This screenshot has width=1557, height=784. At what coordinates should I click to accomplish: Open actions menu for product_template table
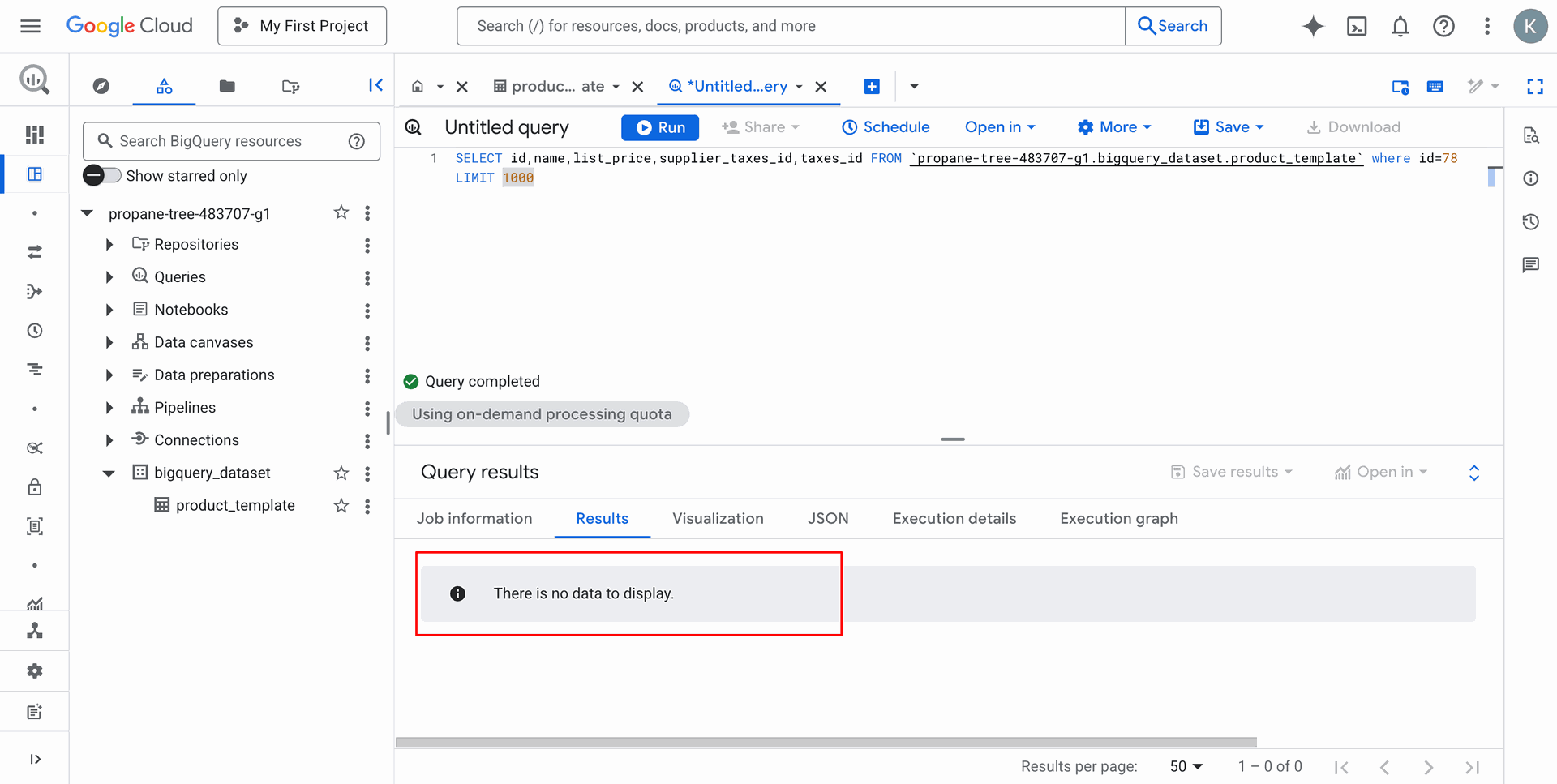pyautogui.click(x=367, y=506)
